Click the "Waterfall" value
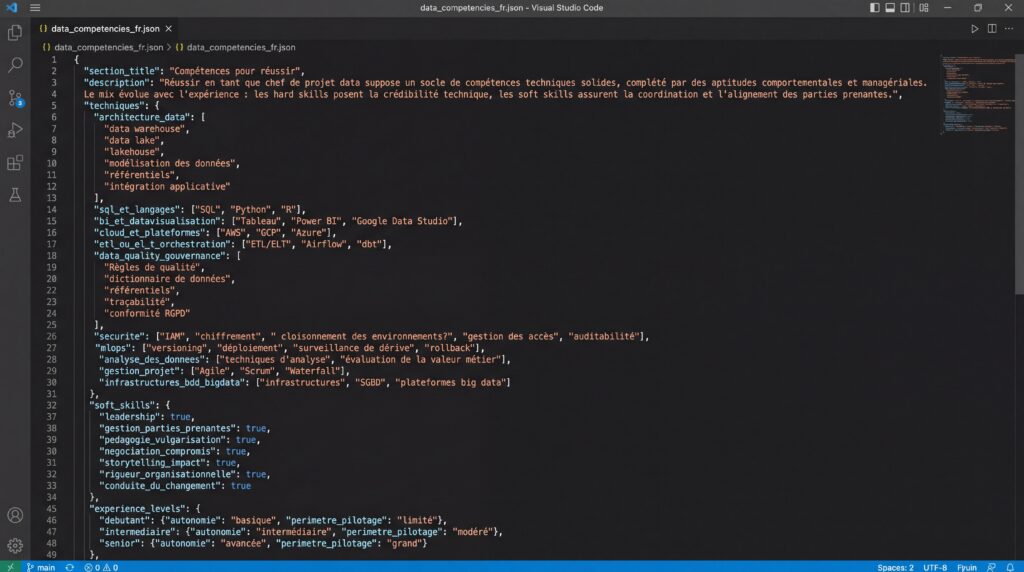This screenshot has width=1024, height=572. point(315,371)
